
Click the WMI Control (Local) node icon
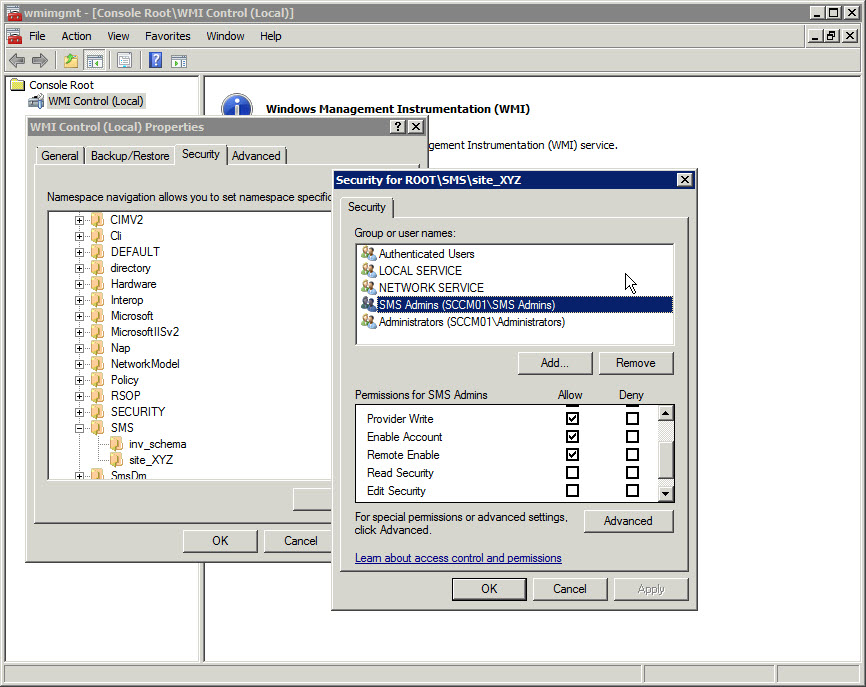point(36,101)
